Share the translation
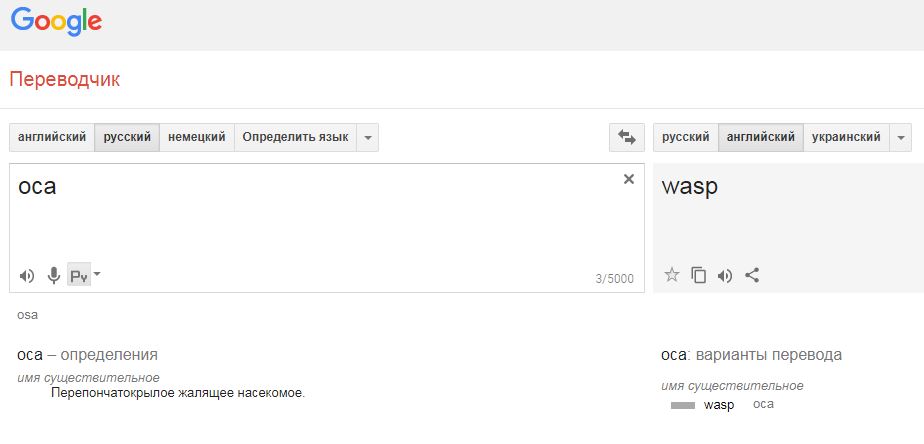Screen dimensions: 924x444 point(752,275)
